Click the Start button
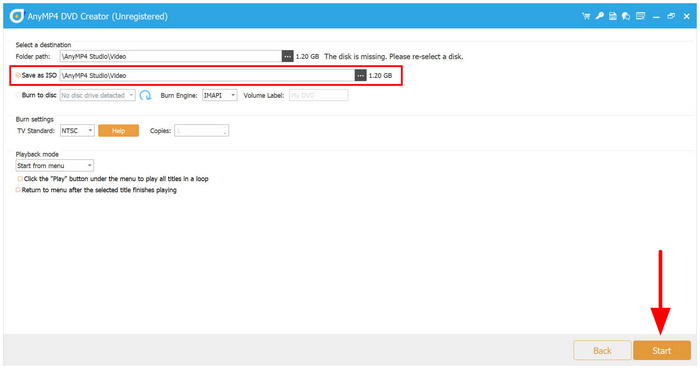 pyautogui.click(x=662, y=350)
